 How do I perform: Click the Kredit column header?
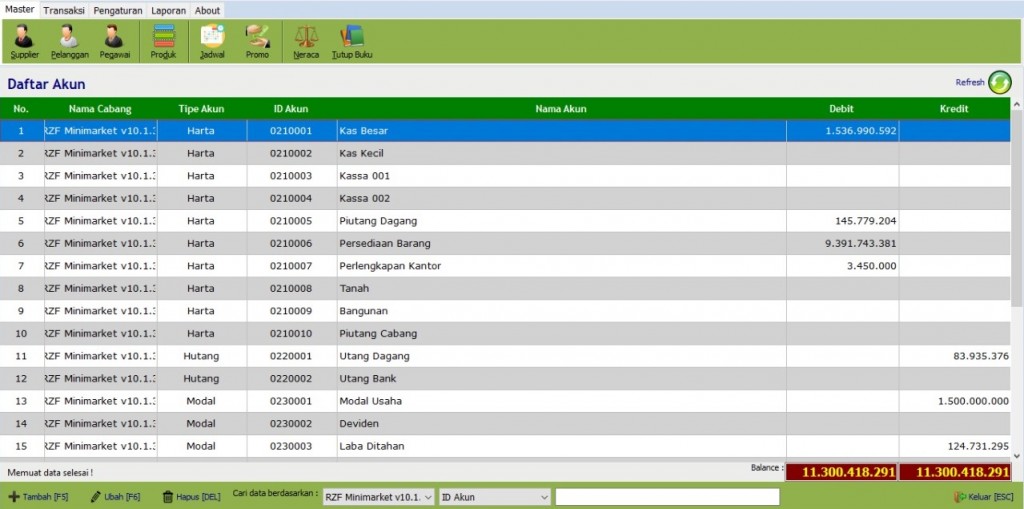coord(954,108)
